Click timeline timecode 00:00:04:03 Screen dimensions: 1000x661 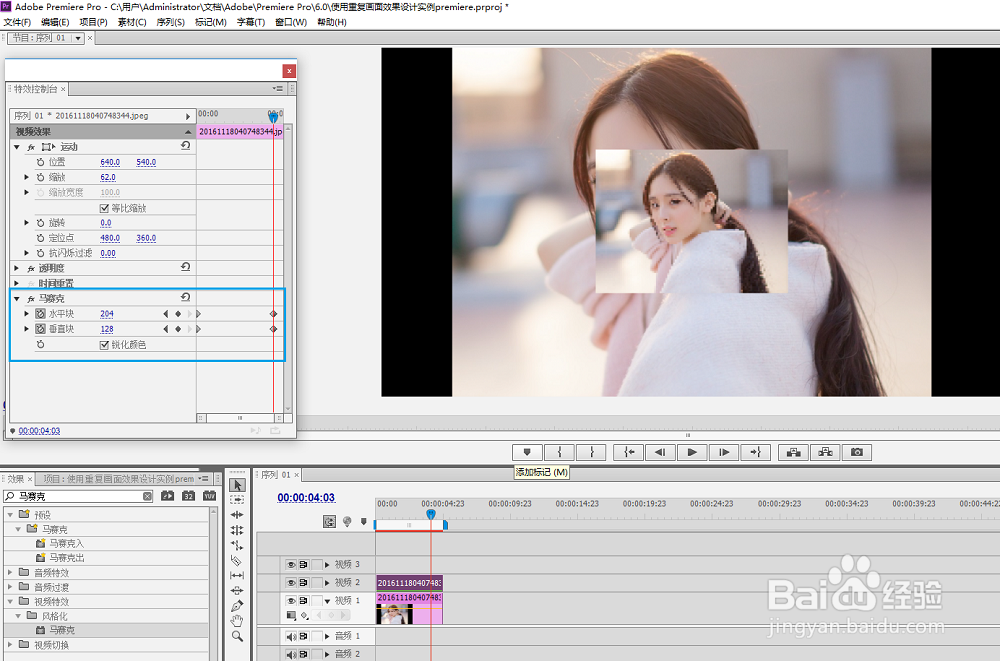[306, 498]
